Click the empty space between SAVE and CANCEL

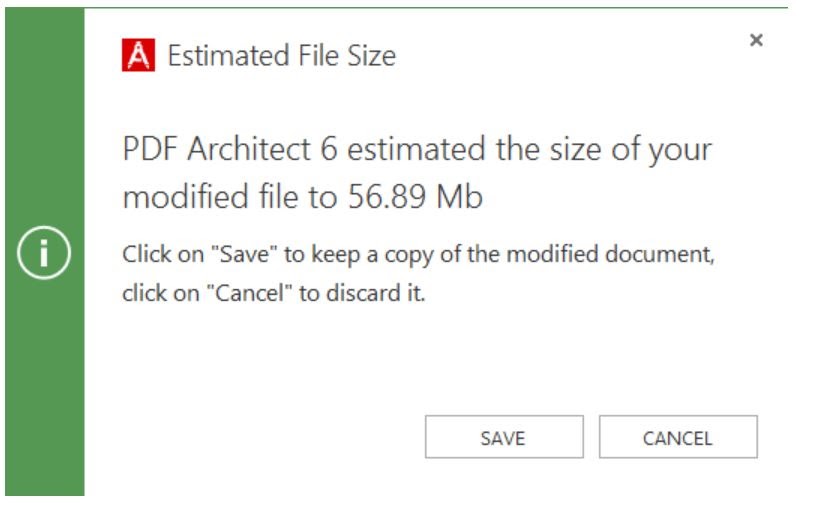[591, 437]
